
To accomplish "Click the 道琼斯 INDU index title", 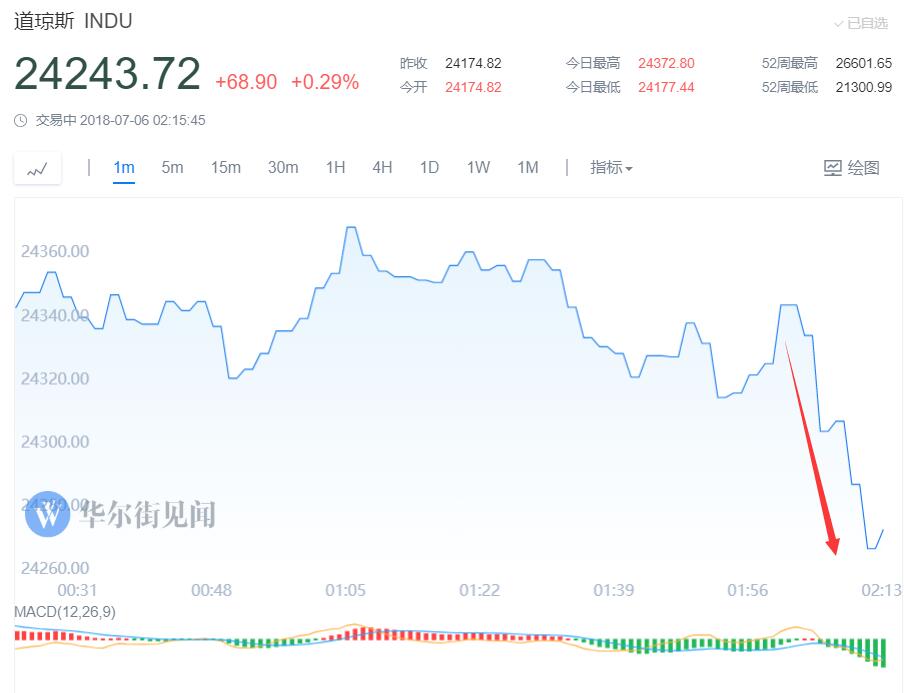I will pyautogui.click(x=73, y=21).
